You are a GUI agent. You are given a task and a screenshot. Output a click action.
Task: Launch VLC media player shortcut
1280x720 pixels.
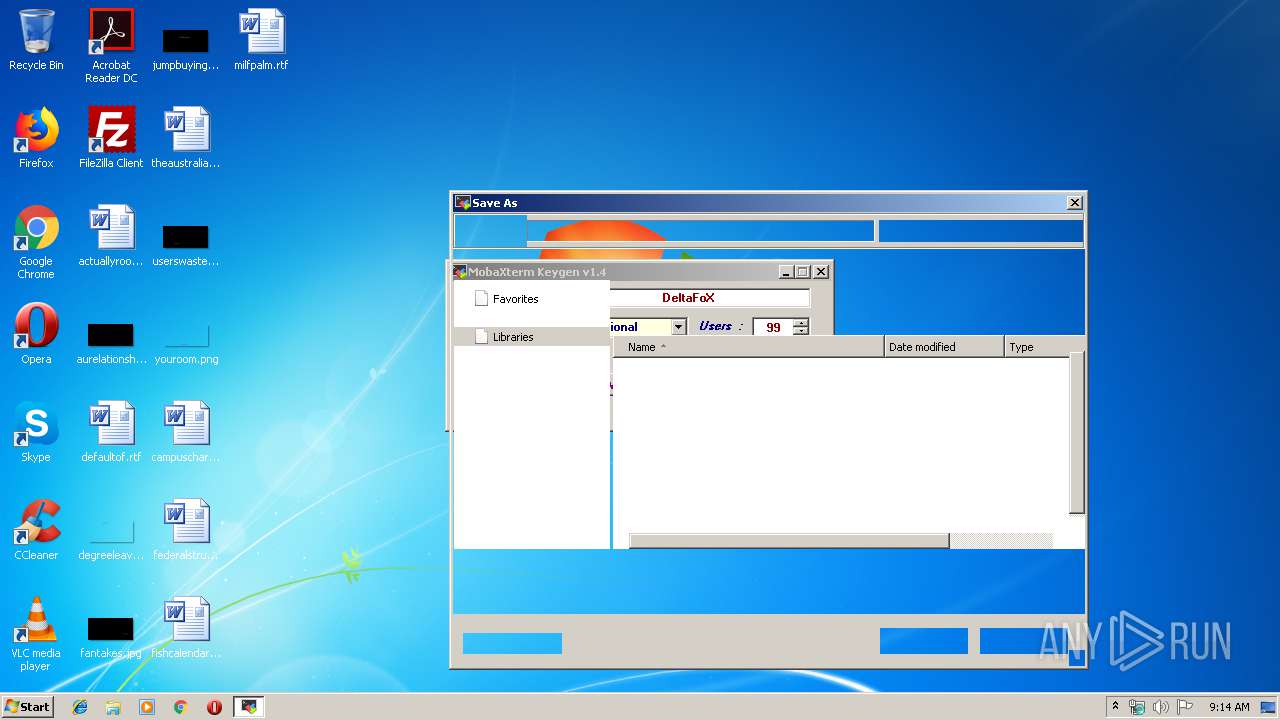[x=36, y=635]
